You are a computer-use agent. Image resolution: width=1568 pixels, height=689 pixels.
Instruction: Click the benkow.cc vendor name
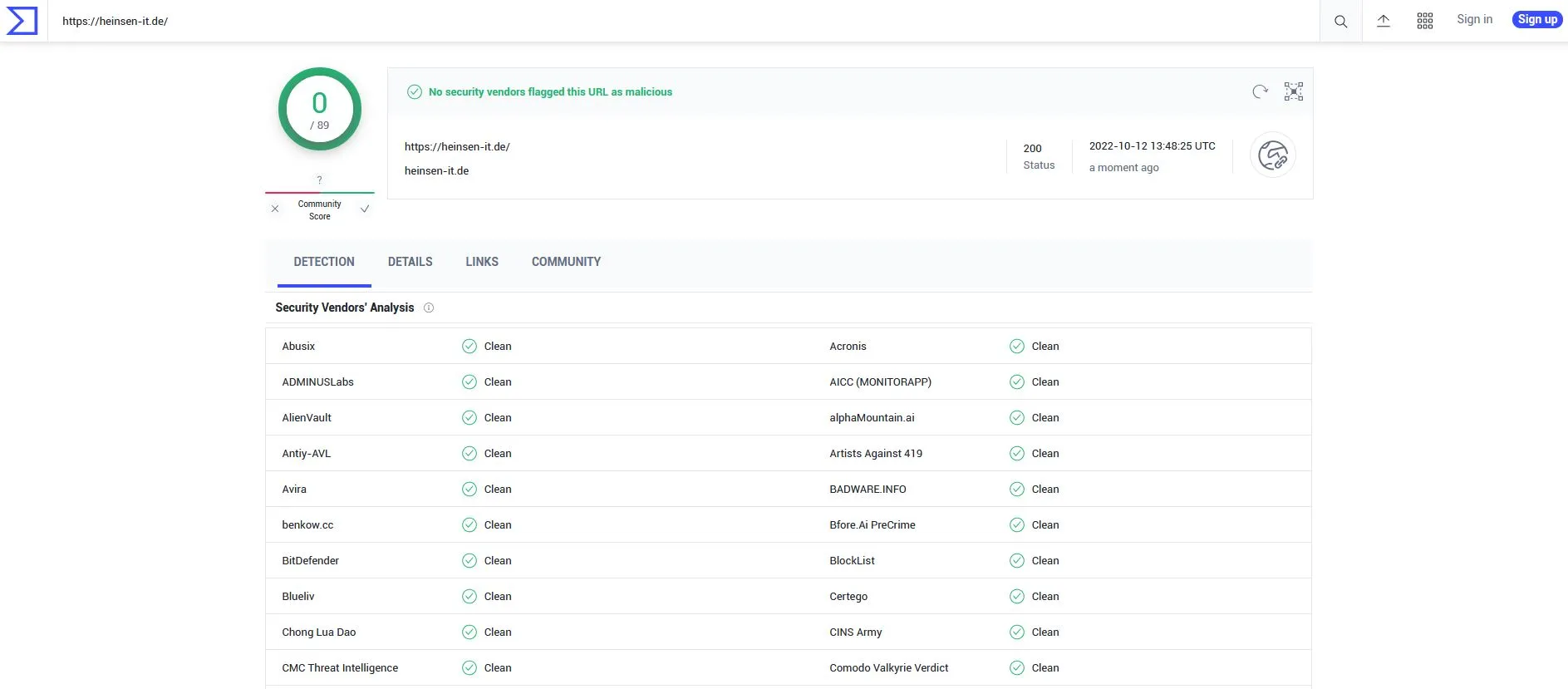[307, 525]
